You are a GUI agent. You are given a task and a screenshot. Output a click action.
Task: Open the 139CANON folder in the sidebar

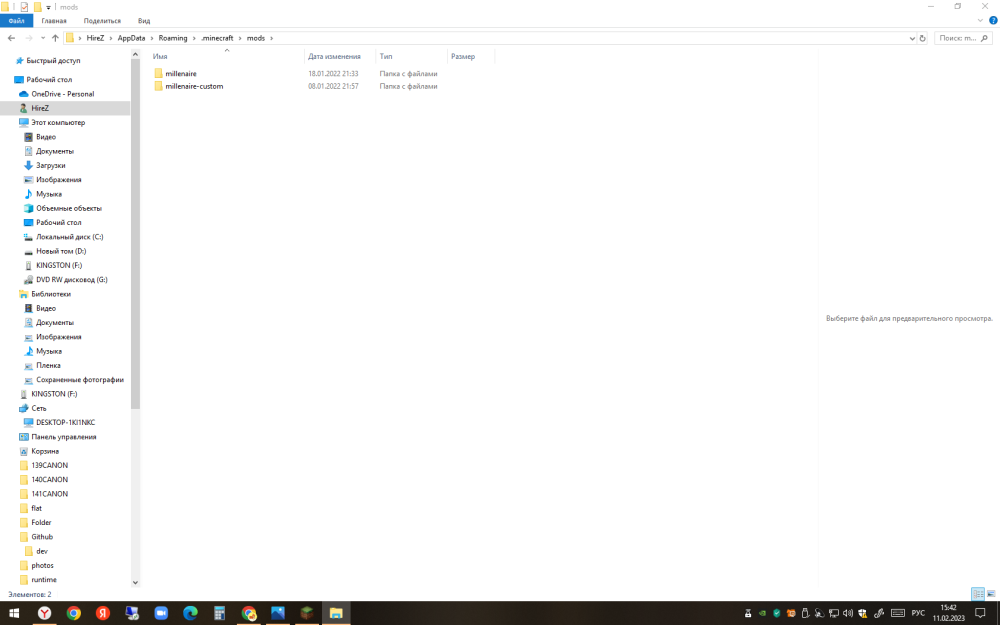click(x=49, y=466)
